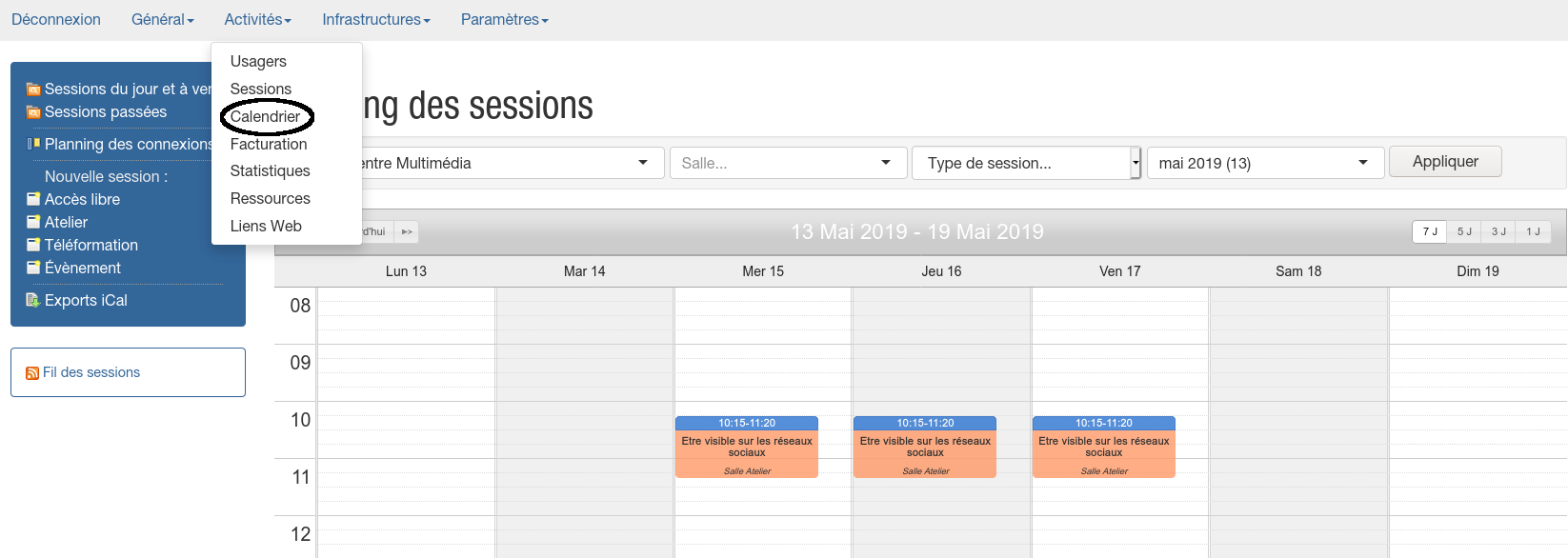Switch to the 5 J view

click(x=1464, y=231)
